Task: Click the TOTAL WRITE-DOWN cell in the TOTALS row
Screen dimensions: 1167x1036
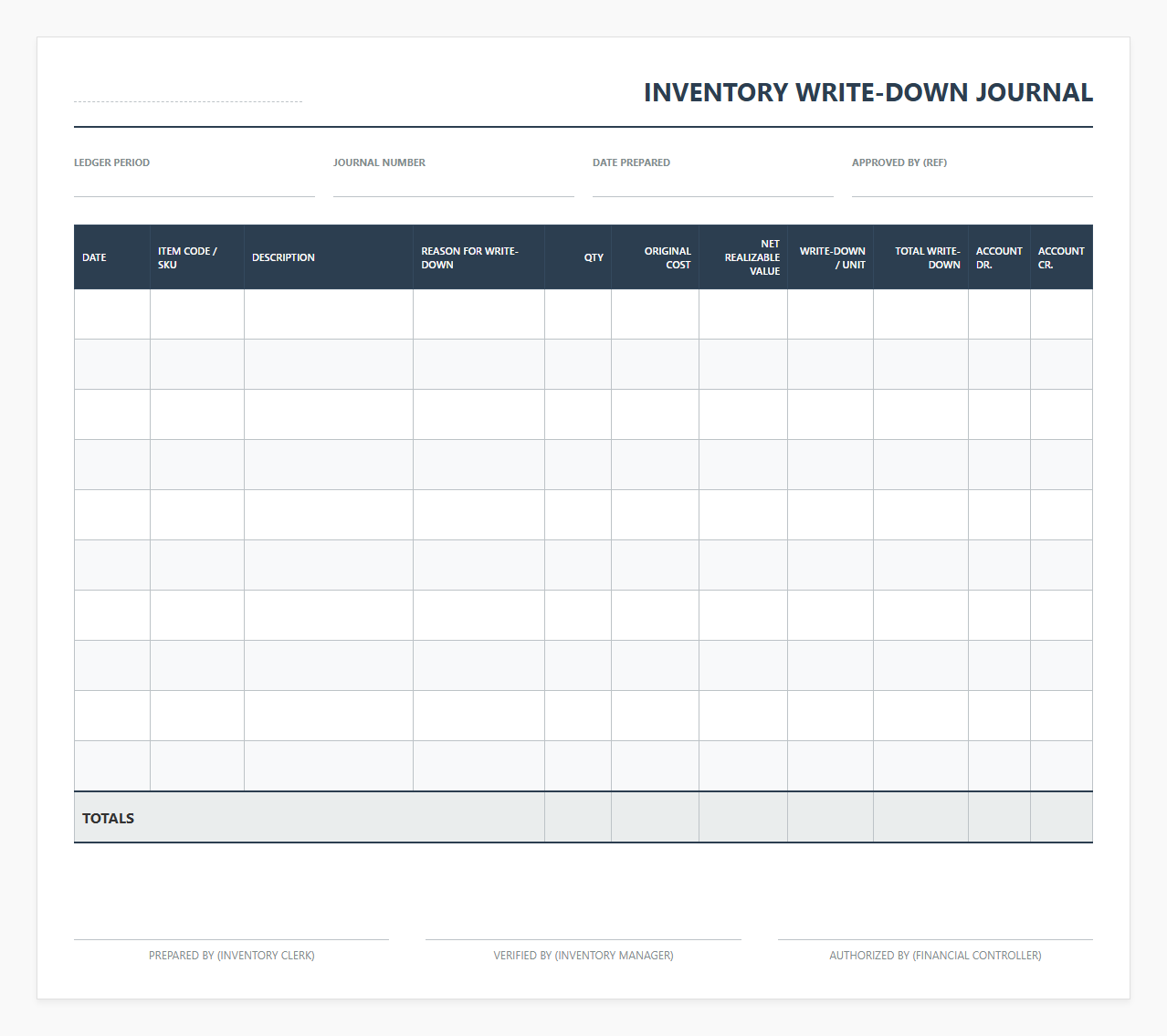Action: (921, 817)
